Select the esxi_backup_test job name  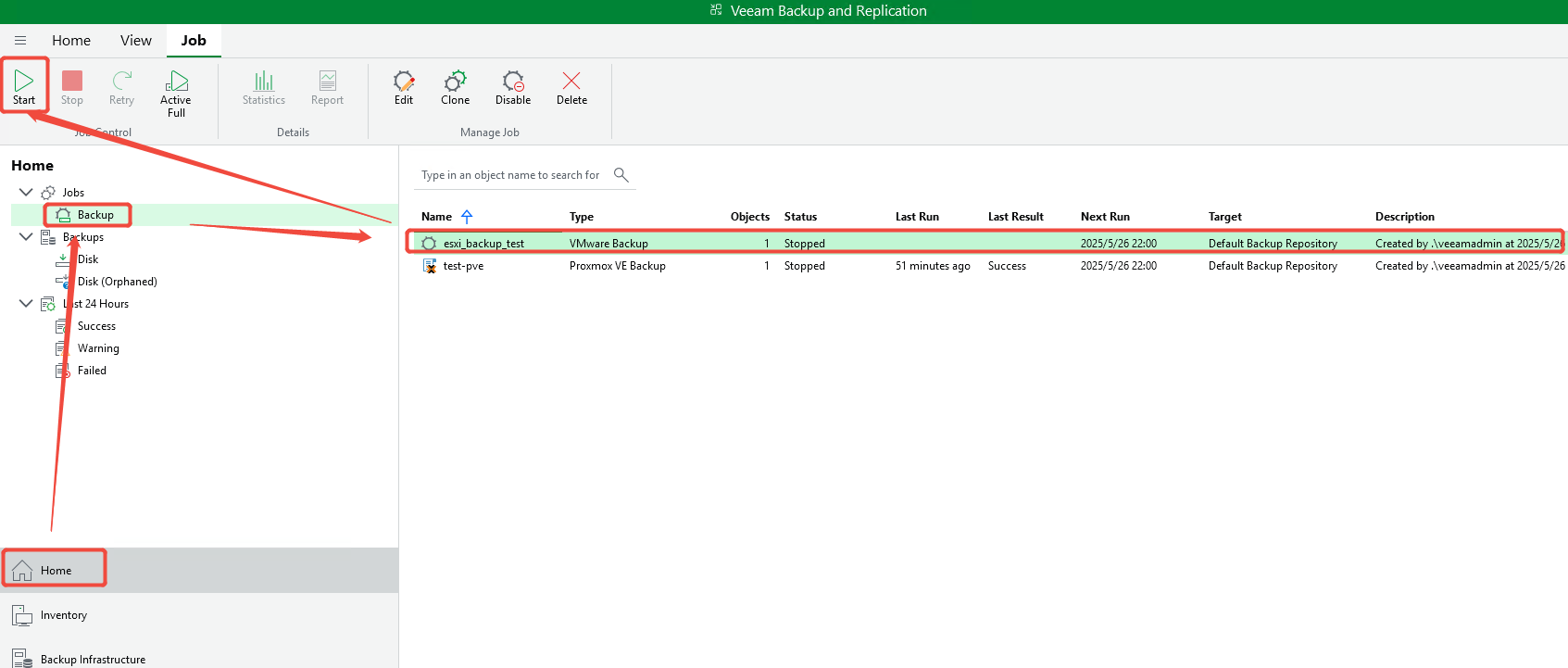(x=483, y=244)
